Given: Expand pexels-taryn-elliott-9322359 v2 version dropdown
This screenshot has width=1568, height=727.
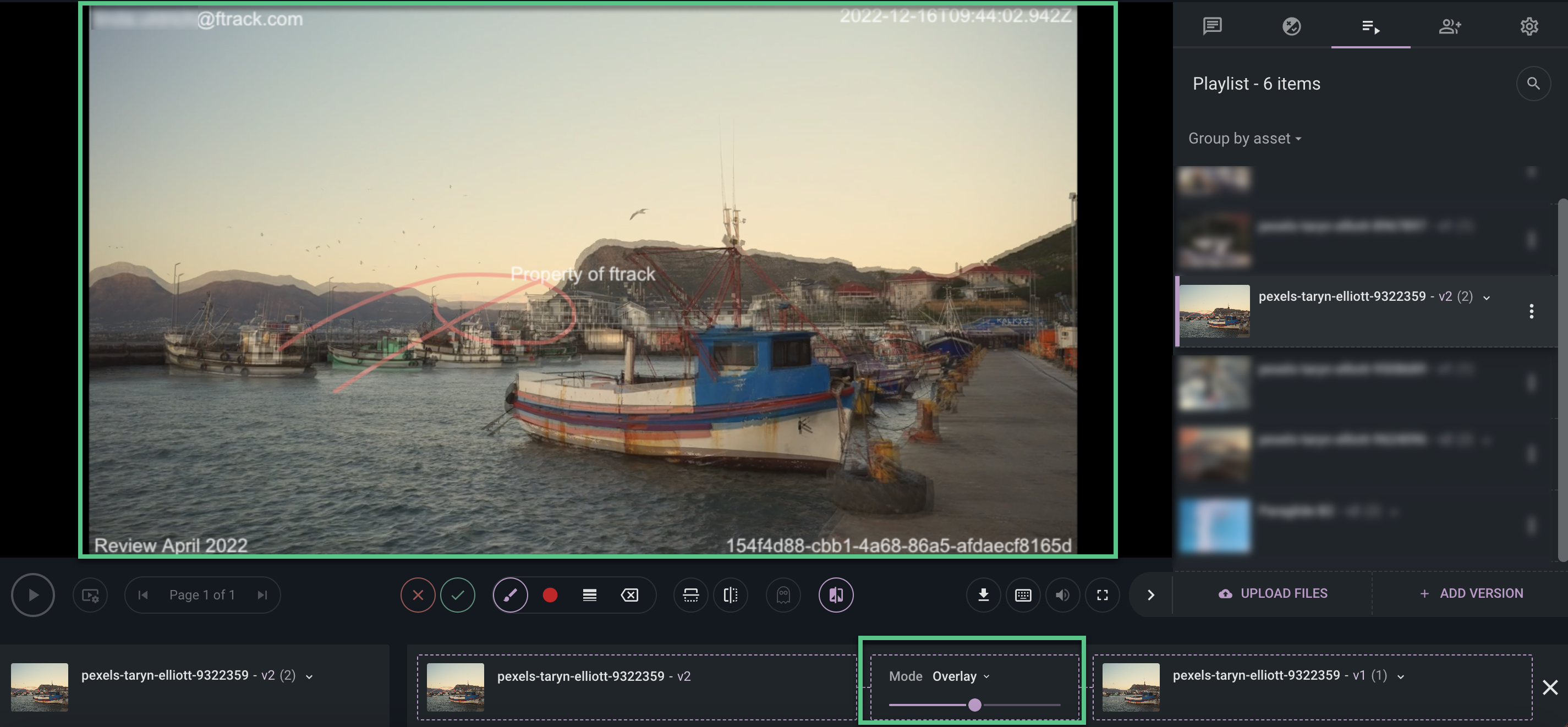Looking at the screenshot, I should coord(1487,298).
